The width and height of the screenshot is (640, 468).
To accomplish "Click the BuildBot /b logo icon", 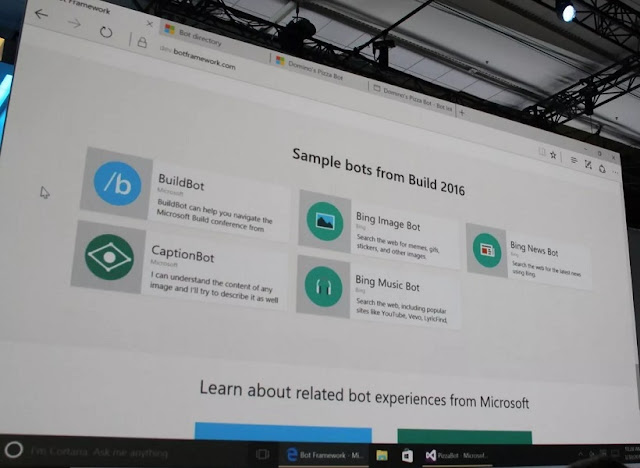I will [x=118, y=184].
